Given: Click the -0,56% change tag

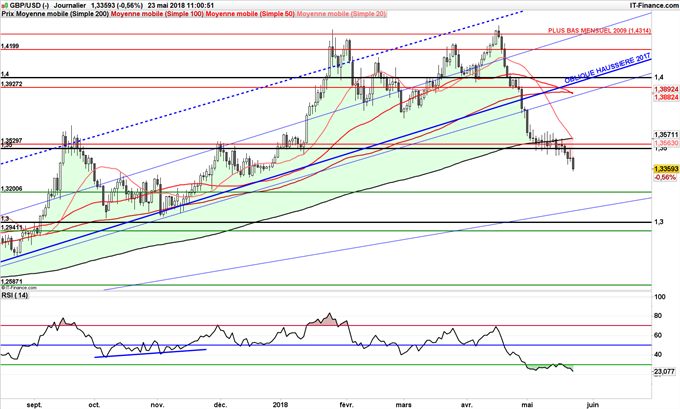Looking at the screenshot, I should [664, 177].
